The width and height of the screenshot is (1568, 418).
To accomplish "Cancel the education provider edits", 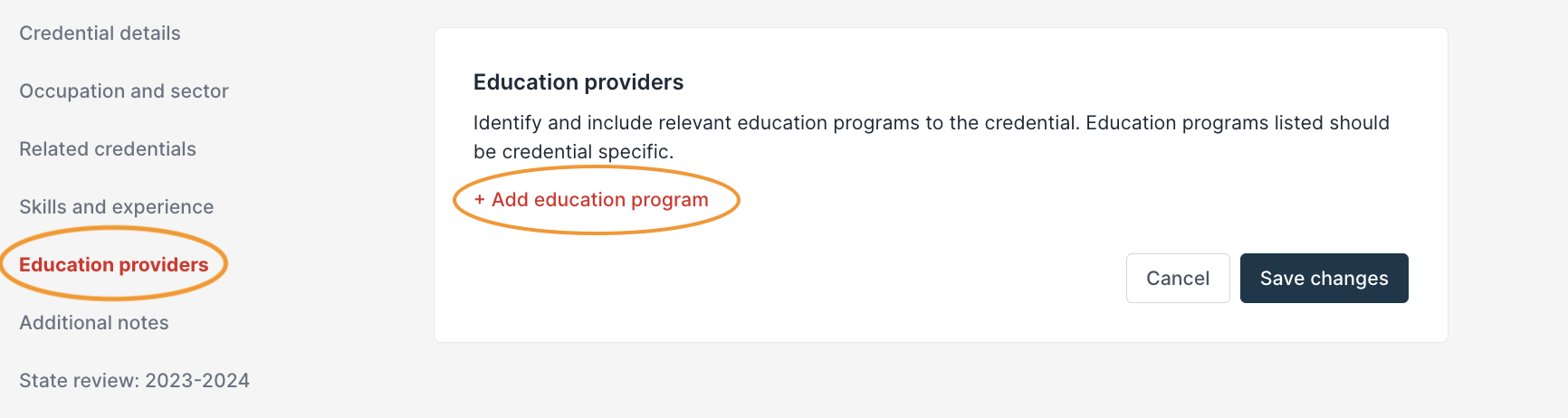I will (x=1178, y=278).
